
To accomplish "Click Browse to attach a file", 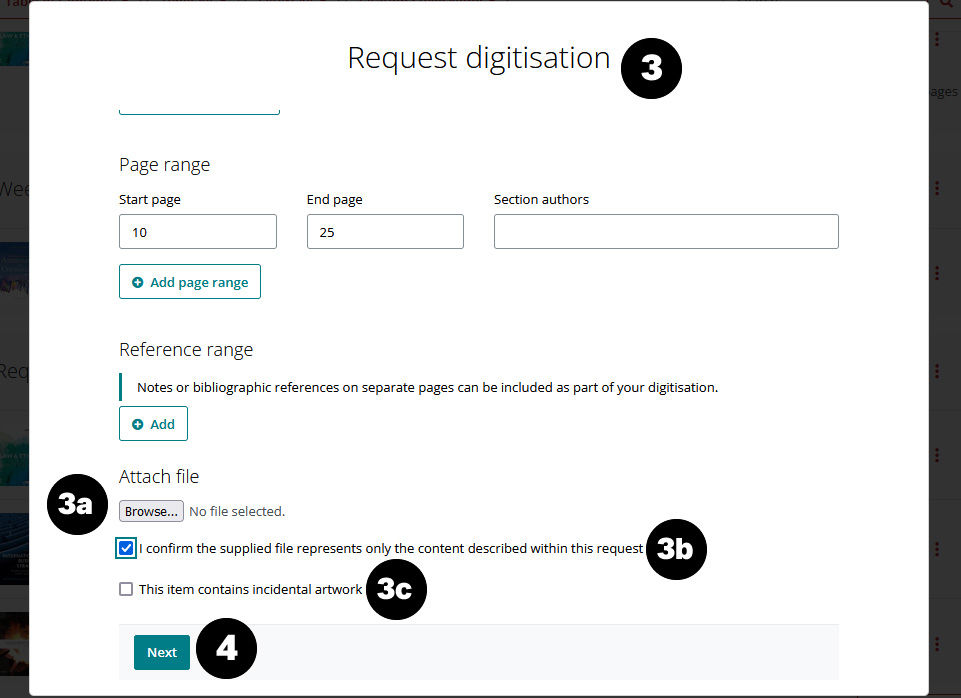I will (x=150, y=511).
